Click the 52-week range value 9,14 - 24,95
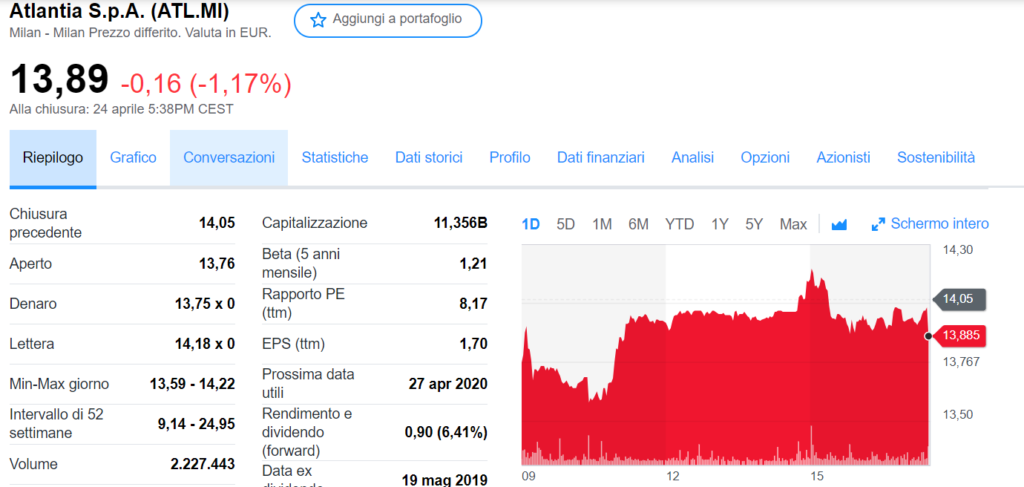 pyautogui.click(x=197, y=424)
